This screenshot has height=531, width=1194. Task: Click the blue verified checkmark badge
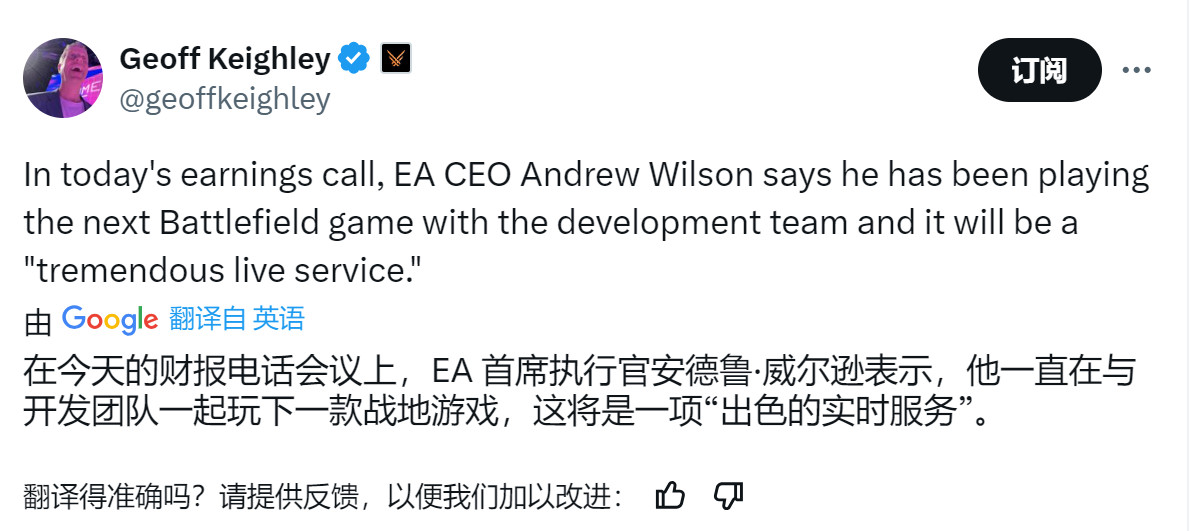(353, 59)
